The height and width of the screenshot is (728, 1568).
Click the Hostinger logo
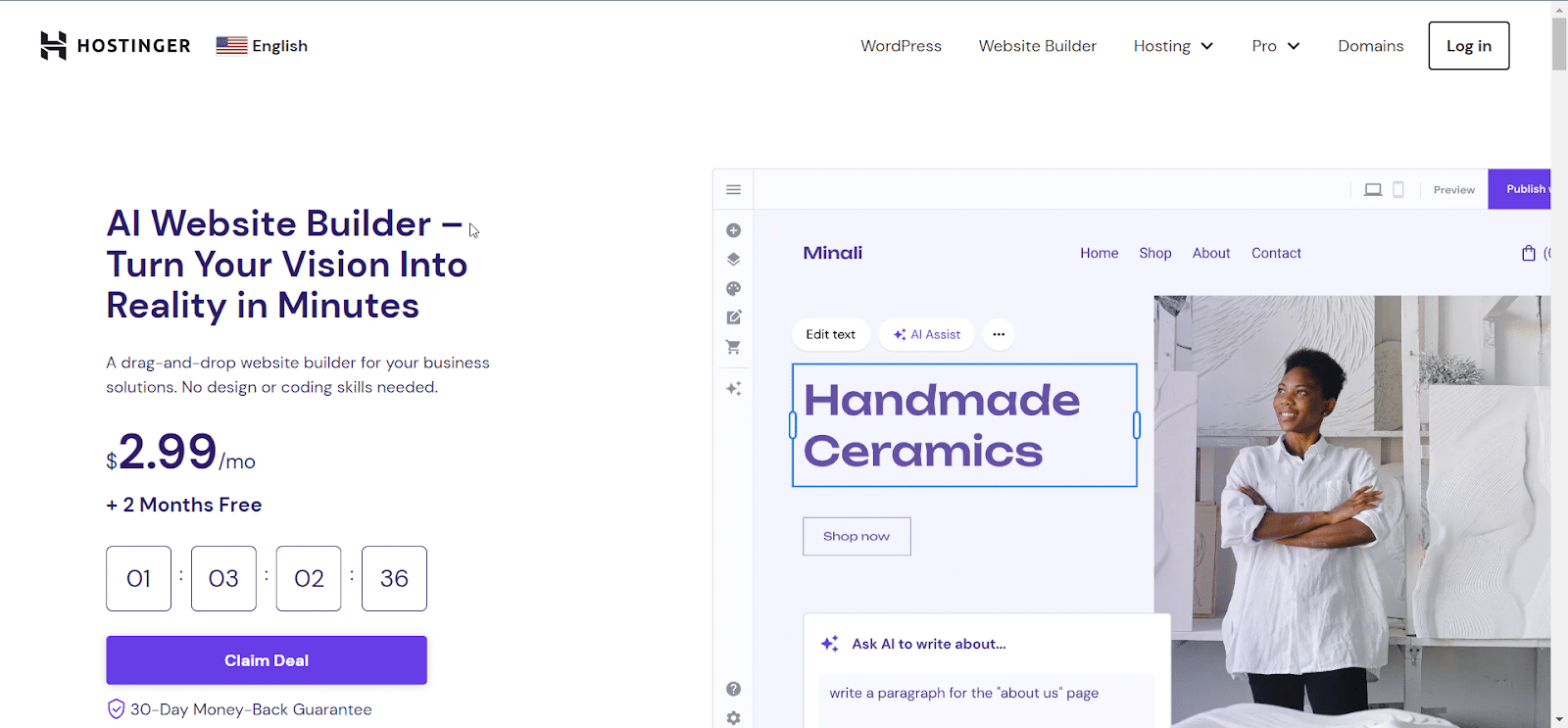[x=115, y=45]
